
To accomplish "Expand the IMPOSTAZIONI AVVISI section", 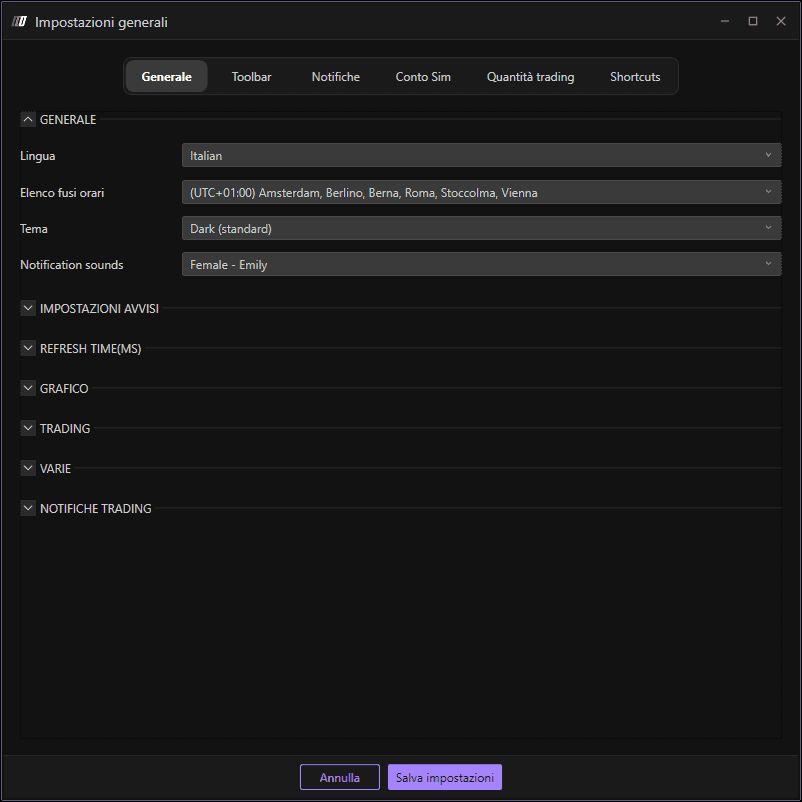I will 28,308.
